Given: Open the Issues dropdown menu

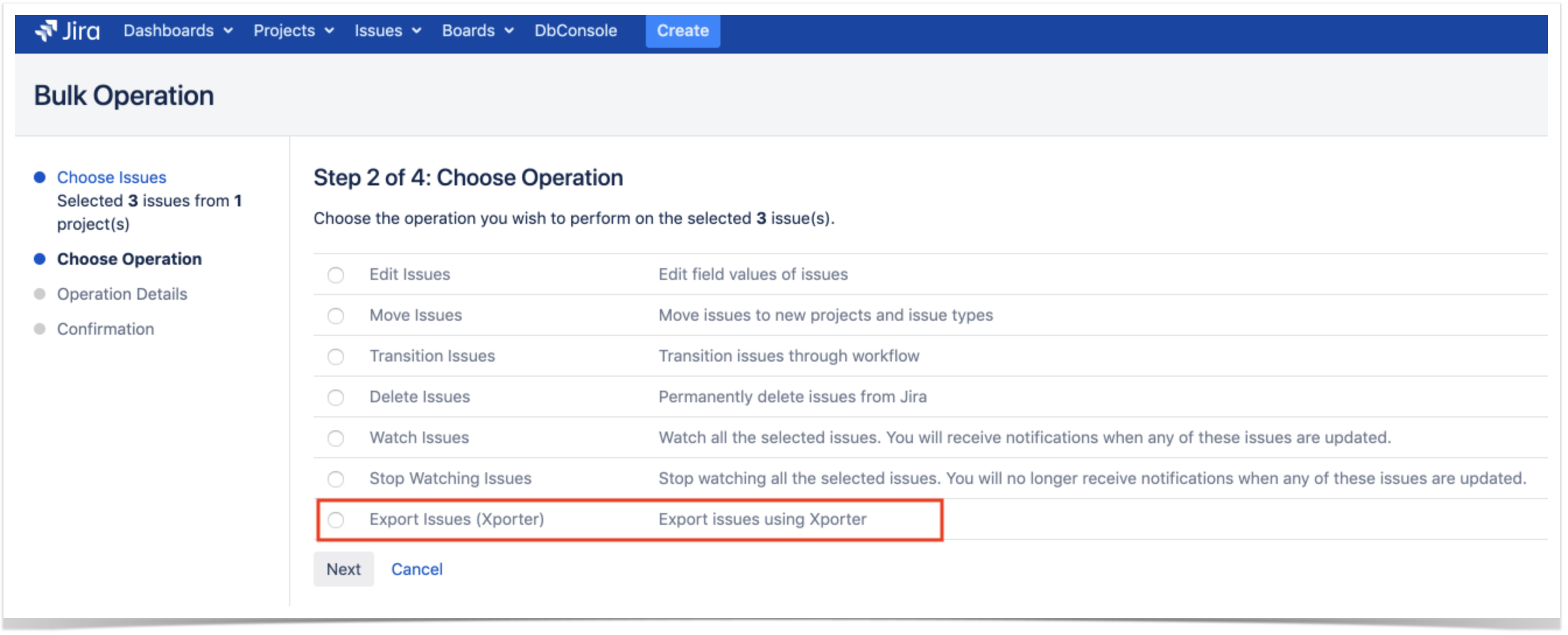Looking at the screenshot, I should pos(388,30).
